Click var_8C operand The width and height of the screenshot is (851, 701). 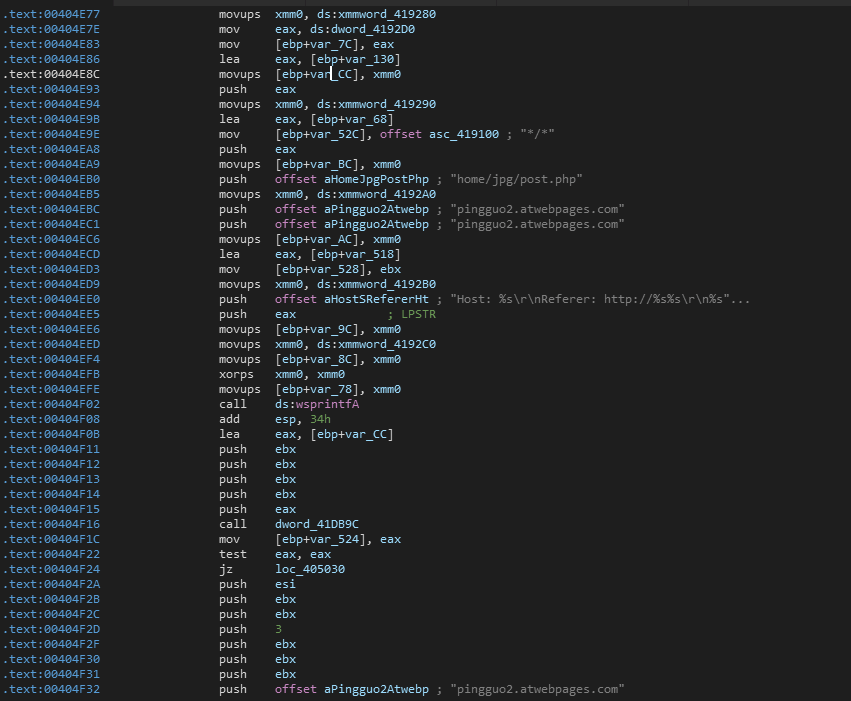click(x=332, y=359)
